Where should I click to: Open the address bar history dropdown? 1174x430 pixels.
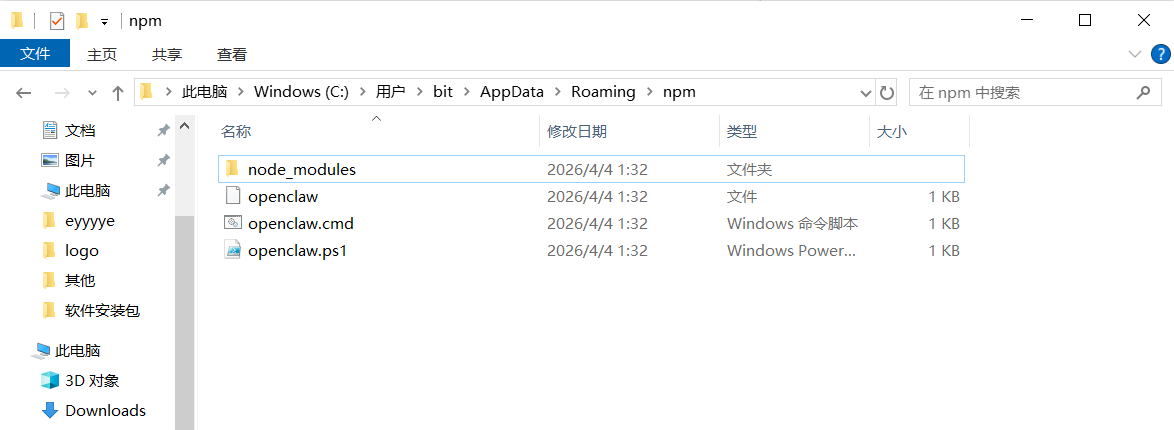[866, 93]
